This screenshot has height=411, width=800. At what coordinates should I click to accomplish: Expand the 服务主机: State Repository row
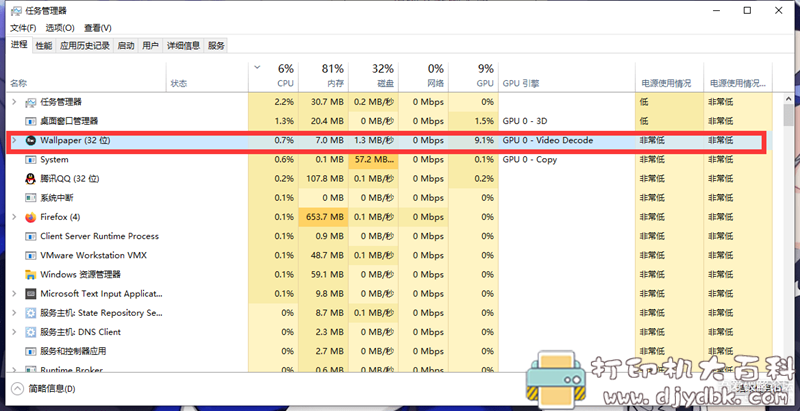(14, 313)
